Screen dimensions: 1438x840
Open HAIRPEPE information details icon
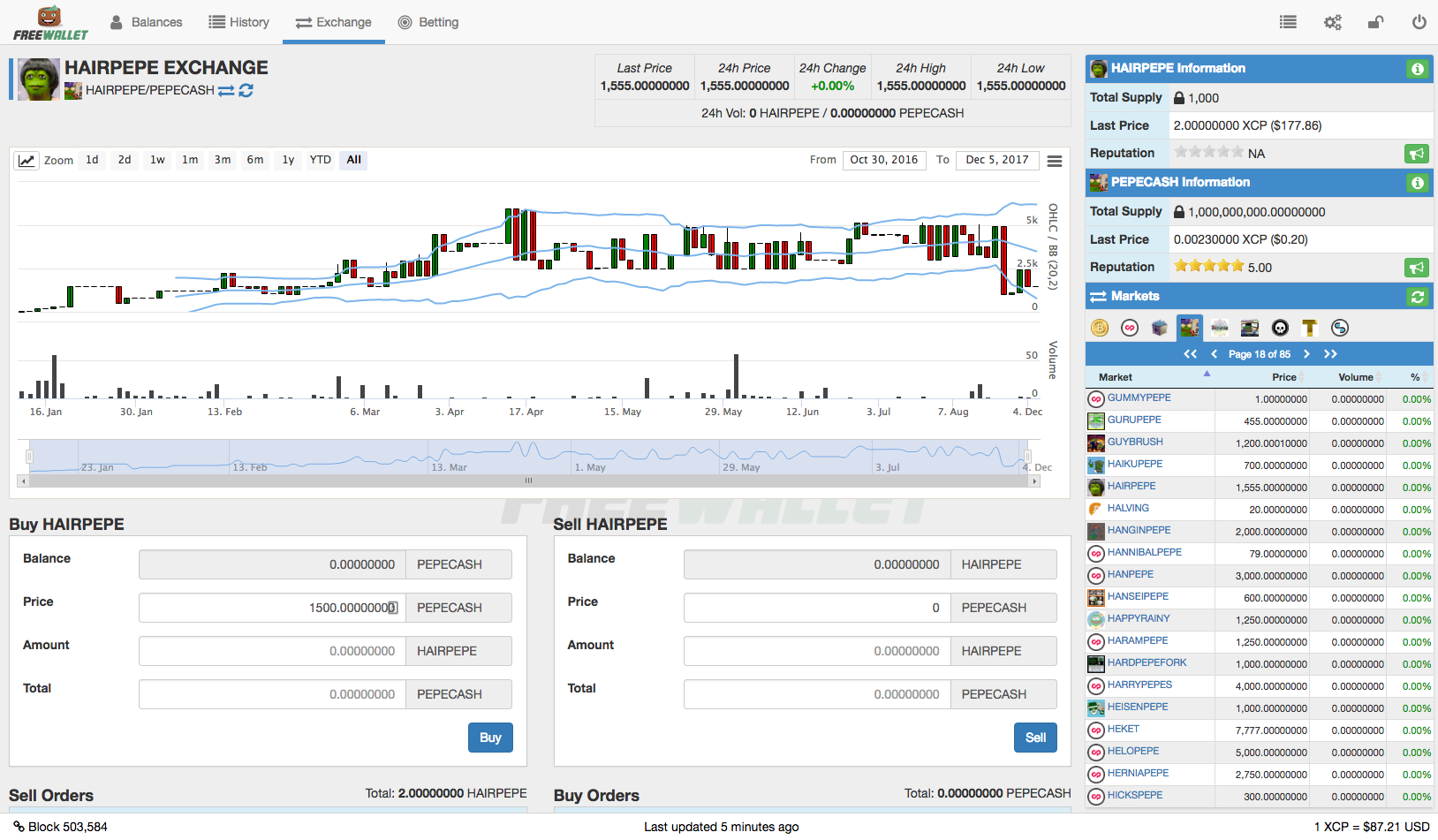pyautogui.click(x=1417, y=69)
